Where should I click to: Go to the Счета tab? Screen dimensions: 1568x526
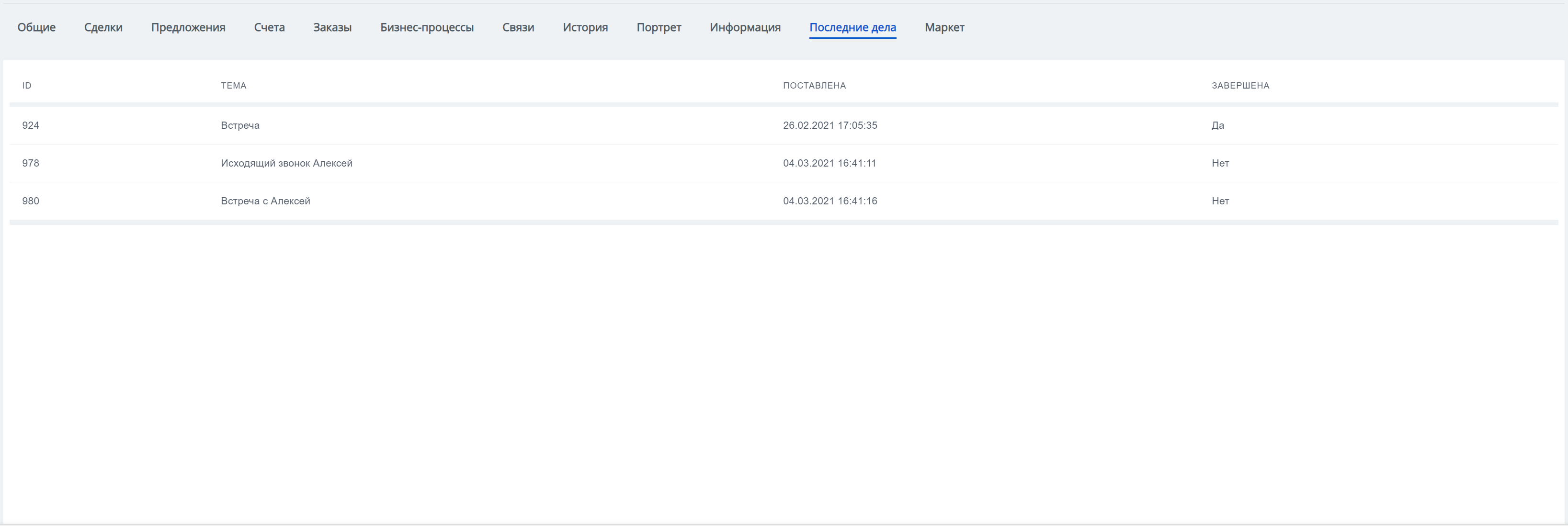269,27
